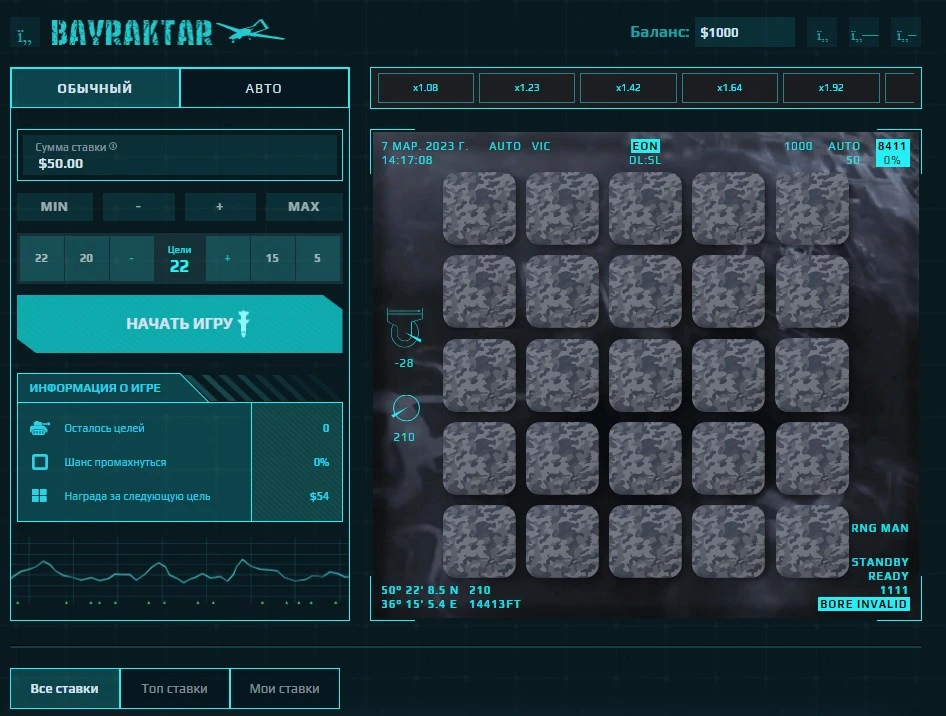Click the x1.23 multiplier box

(527, 88)
